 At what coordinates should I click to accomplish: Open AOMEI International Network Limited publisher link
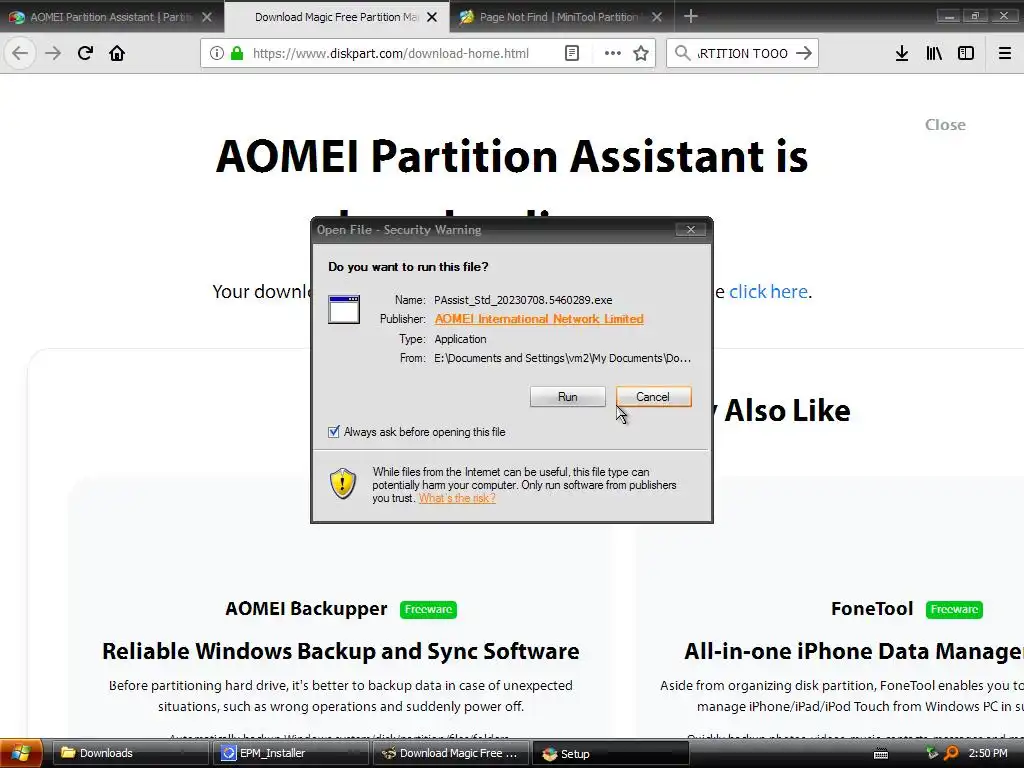coord(539,319)
